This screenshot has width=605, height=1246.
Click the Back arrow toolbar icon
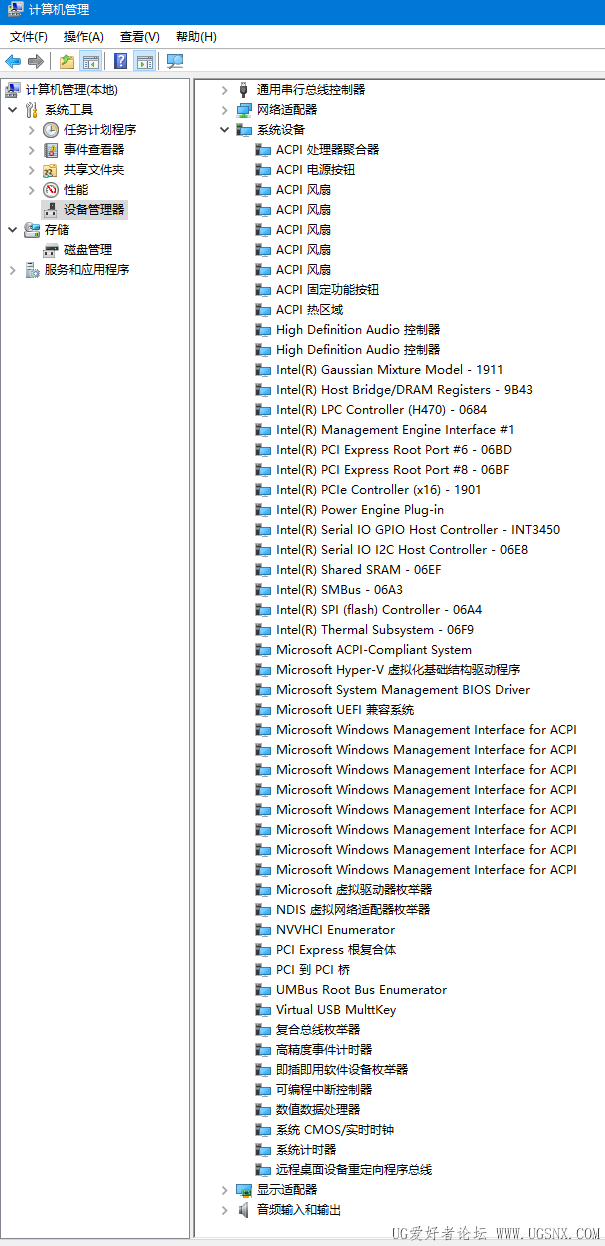point(13,62)
